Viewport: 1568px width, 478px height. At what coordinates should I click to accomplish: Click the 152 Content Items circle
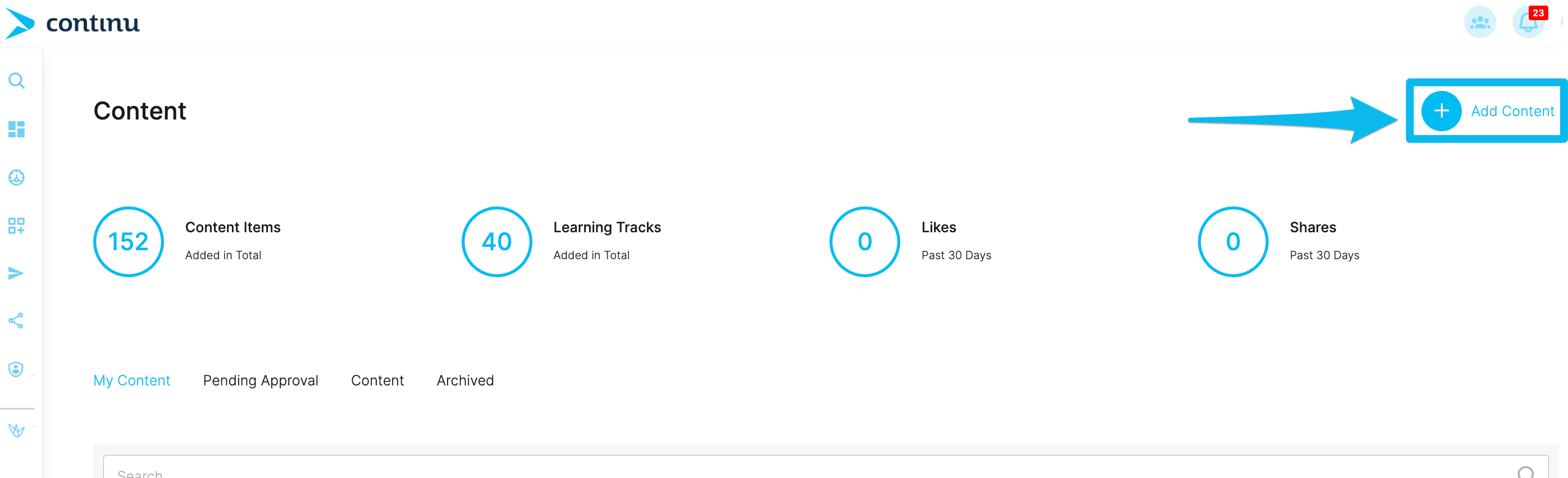coord(129,242)
